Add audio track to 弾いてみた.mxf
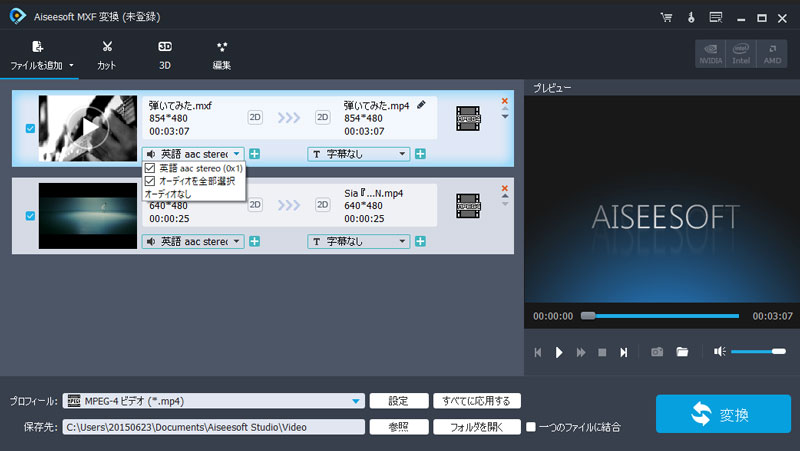Image resolution: width=800 pixels, height=451 pixels. pos(254,154)
